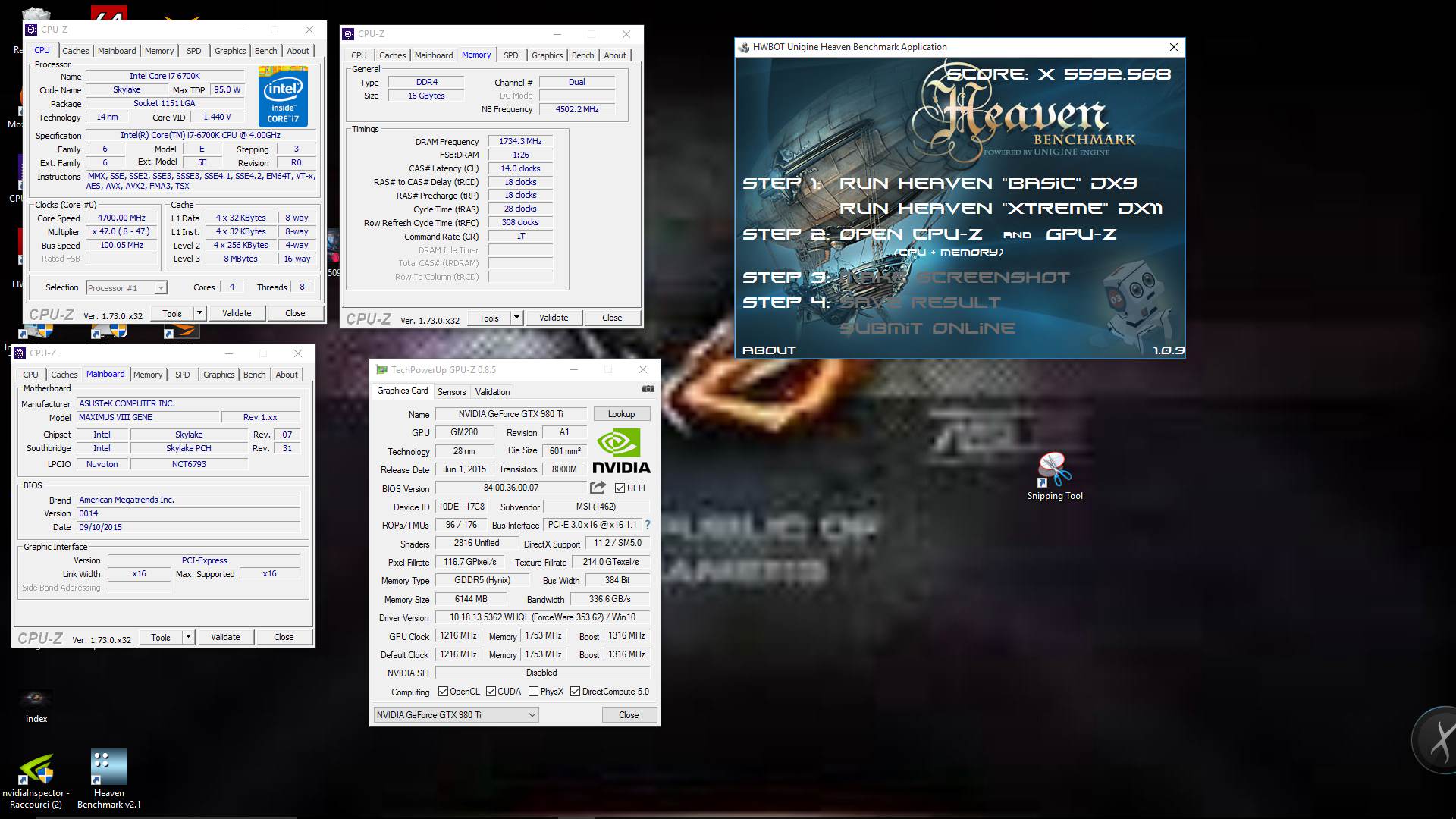Click the GPU Name field NVIDIA GeForce GTX 980 Ti
The width and height of the screenshot is (1456, 819).
click(x=510, y=414)
